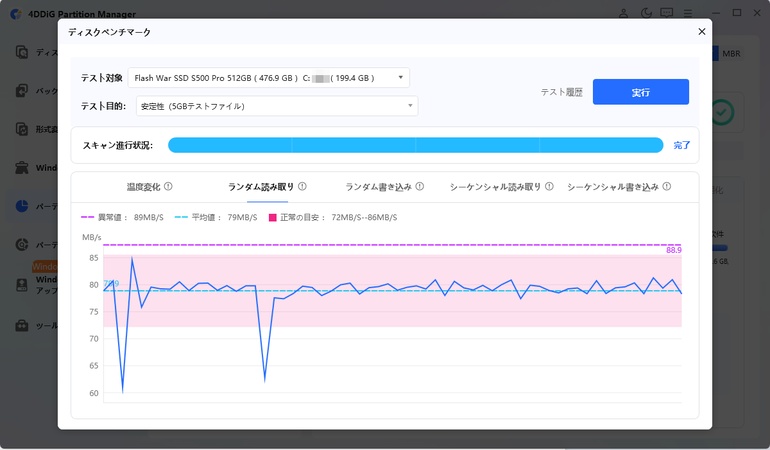The width and height of the screenshot is (770, 450).
Task: Click info icon next to シーケンシャル読み取り
Action: click(x=549, y=186)
